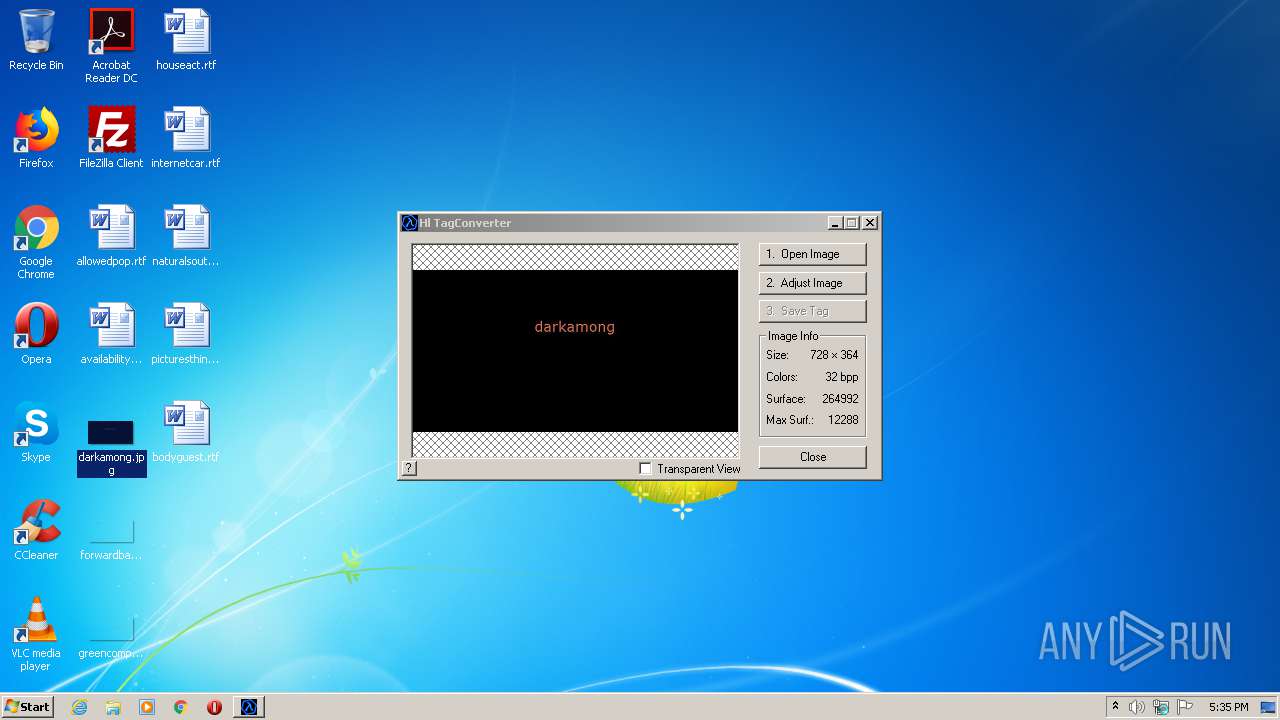The image size is (1280, 720).
Task: Open Windows Explorer from the taskbar
Action: tap(113, 707)
